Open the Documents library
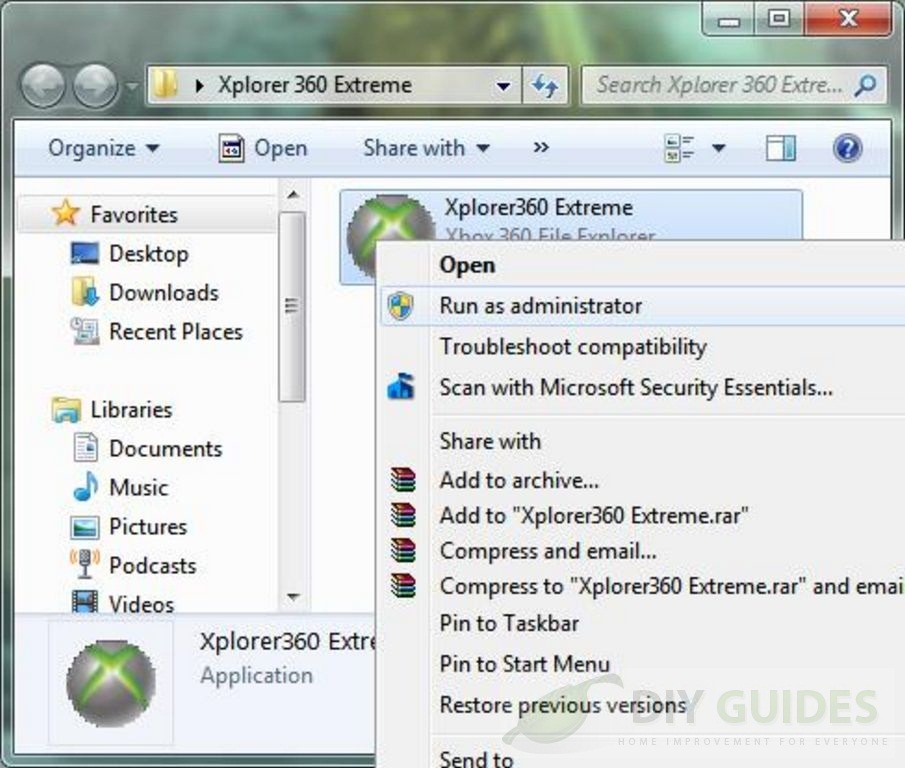Screen dimensions: 905x768 (x=166, y=449)
